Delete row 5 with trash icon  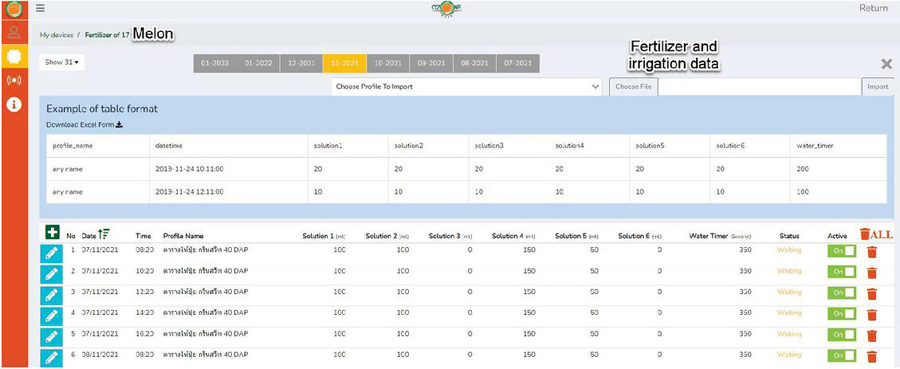(872, 335)
